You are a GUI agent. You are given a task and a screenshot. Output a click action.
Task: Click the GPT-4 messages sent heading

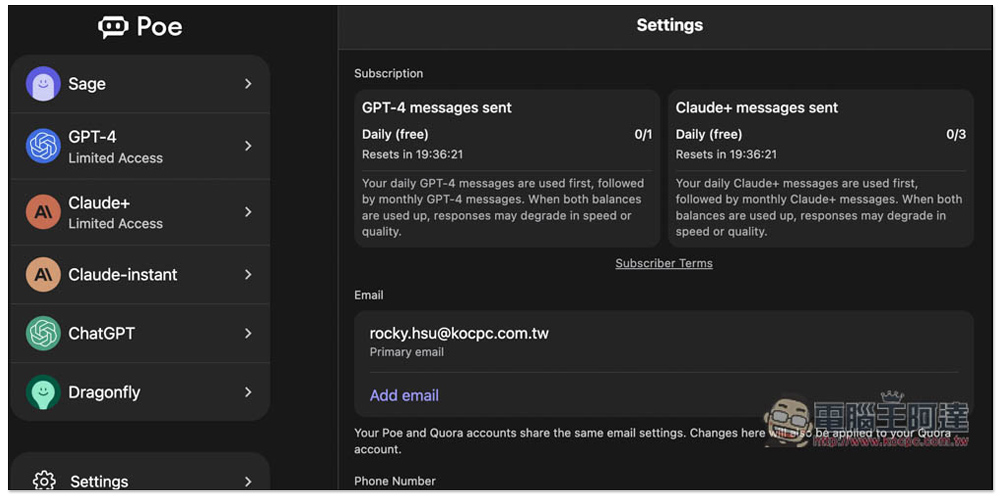pos(437,108)
